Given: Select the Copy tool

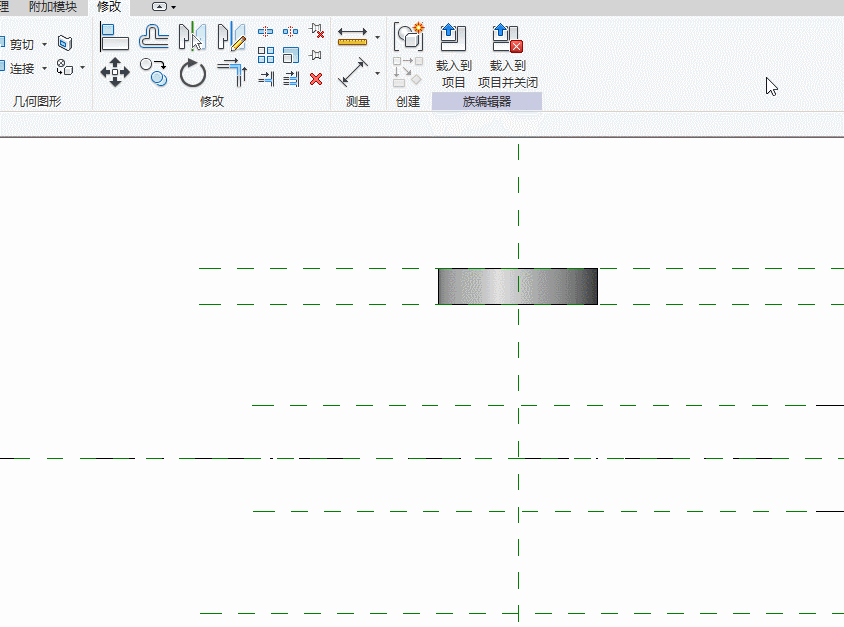Looking at the screenshot, I should [153, 73].
